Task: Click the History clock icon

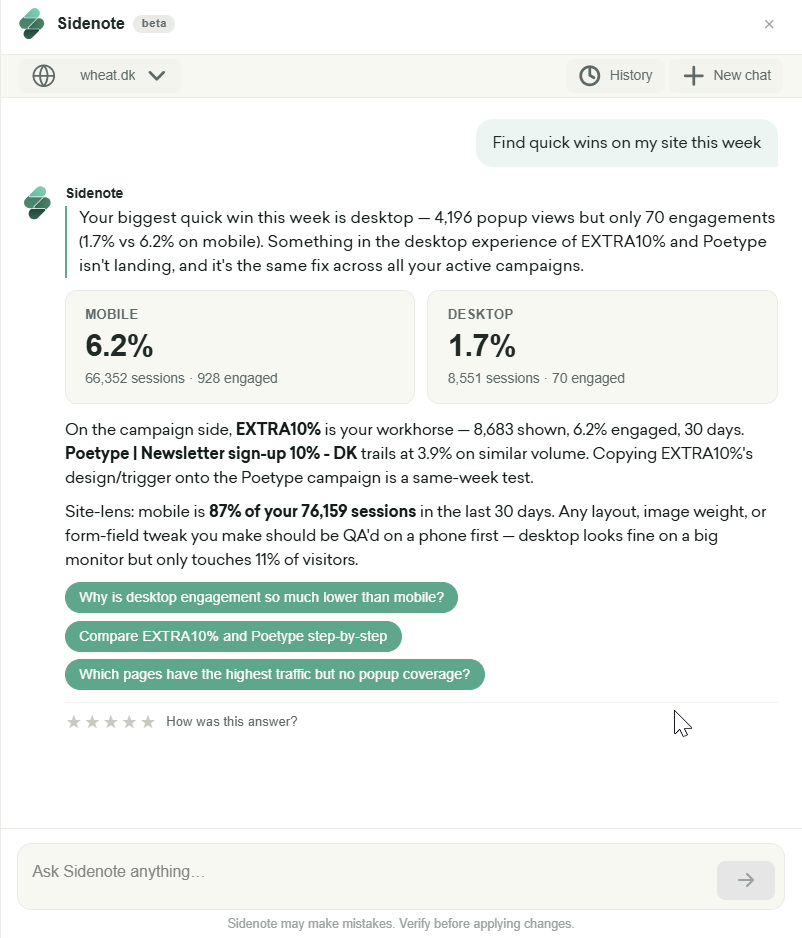Action: tap(590, 76)
